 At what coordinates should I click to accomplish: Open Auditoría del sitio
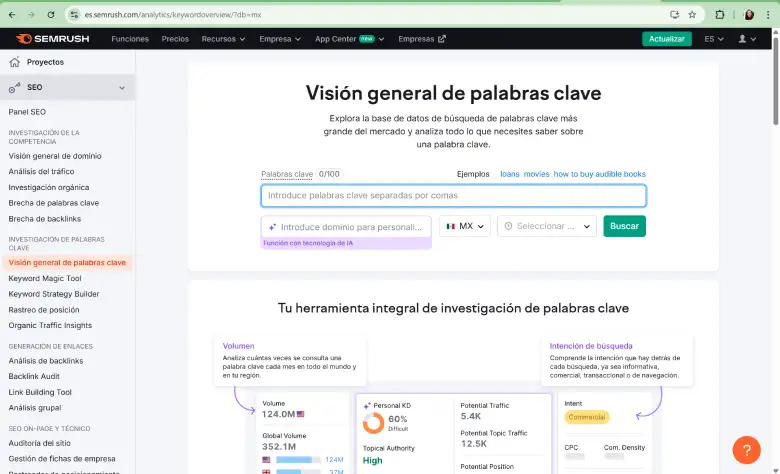click(x=39, y=443)
